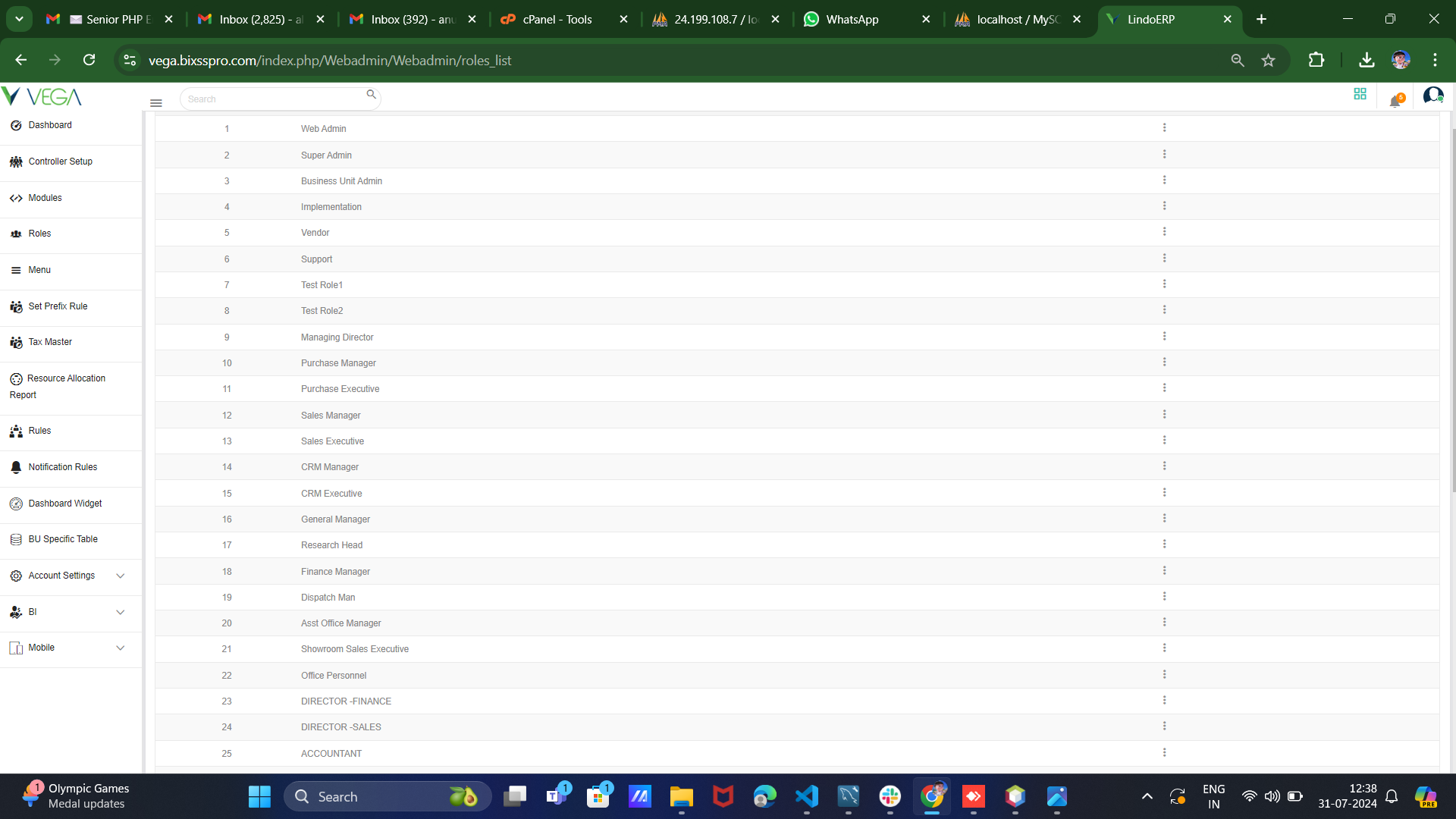Open three-dot menu for Managing Director role
The height and width of the screenshot is (819, 1456).
tap(1164, 337)
